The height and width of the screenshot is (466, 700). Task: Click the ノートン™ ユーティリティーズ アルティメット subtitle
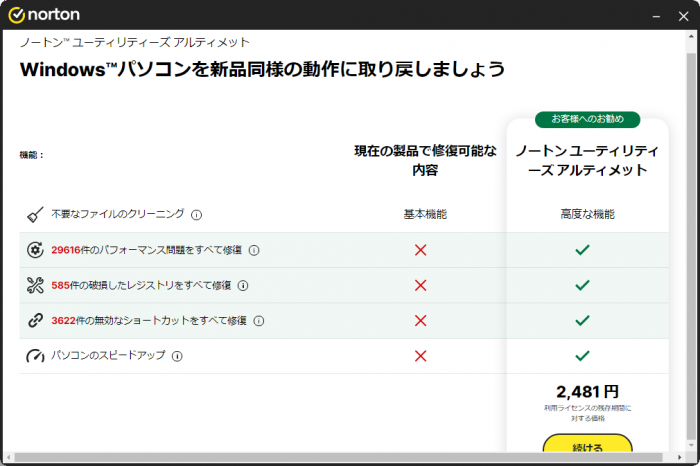coord(135,42)
